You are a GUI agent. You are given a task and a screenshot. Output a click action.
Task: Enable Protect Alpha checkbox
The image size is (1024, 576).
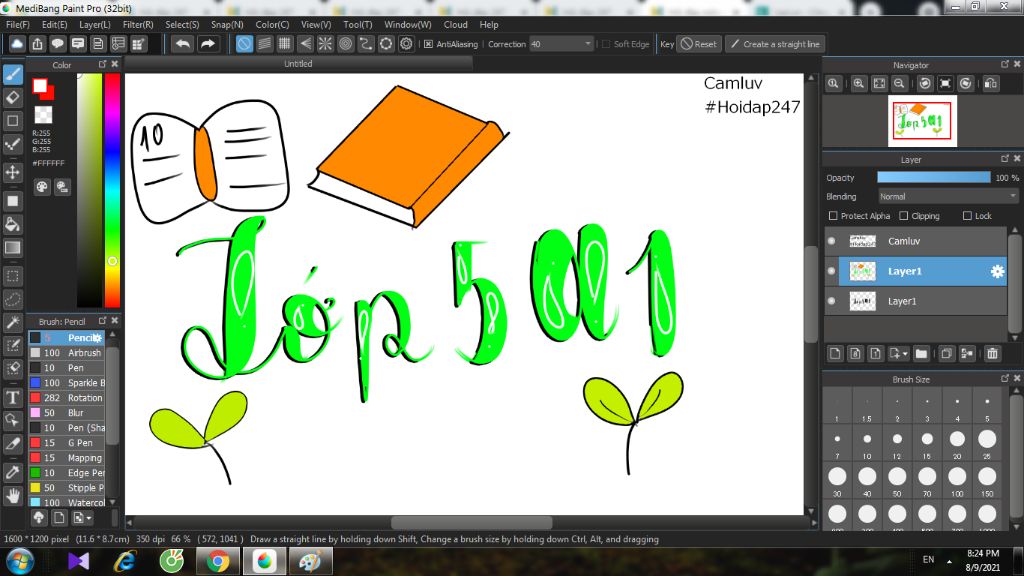tap(833, 216)
